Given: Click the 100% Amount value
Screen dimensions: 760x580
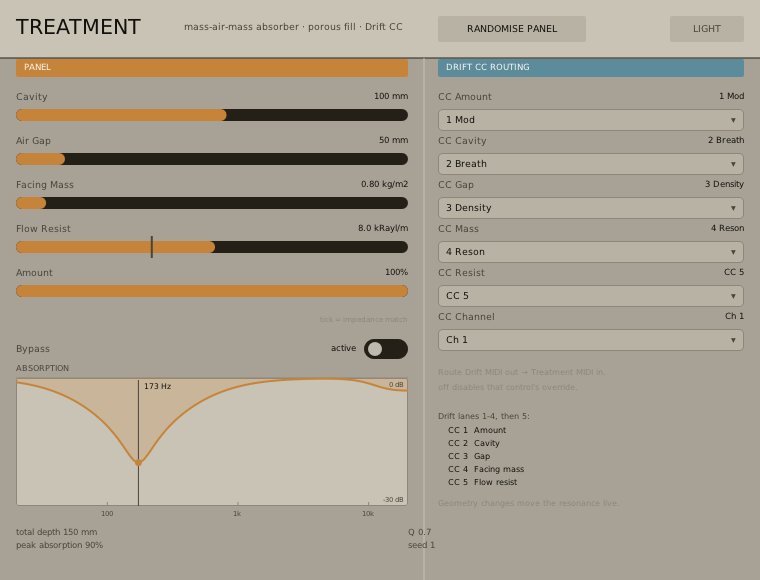Looking at the screenshot, I should [x=396, y=272].
